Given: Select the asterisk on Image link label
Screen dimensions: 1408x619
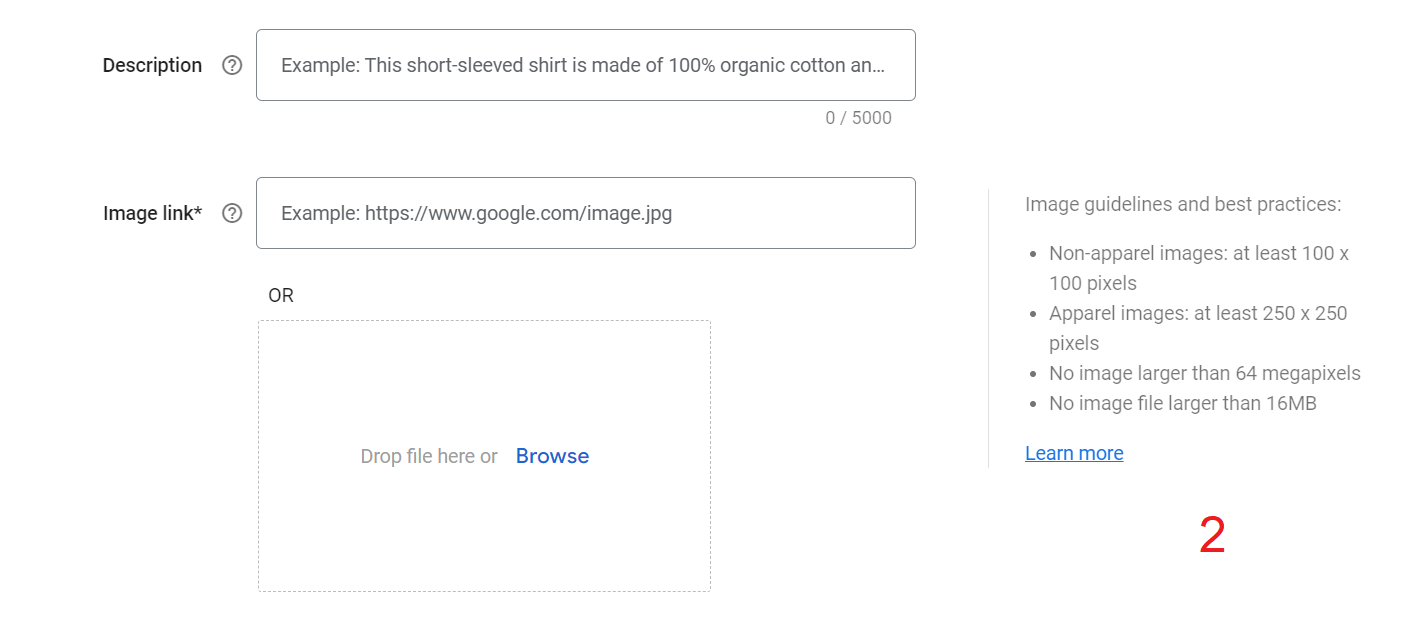Looking at the screenshot, I should tap(197, 210).
